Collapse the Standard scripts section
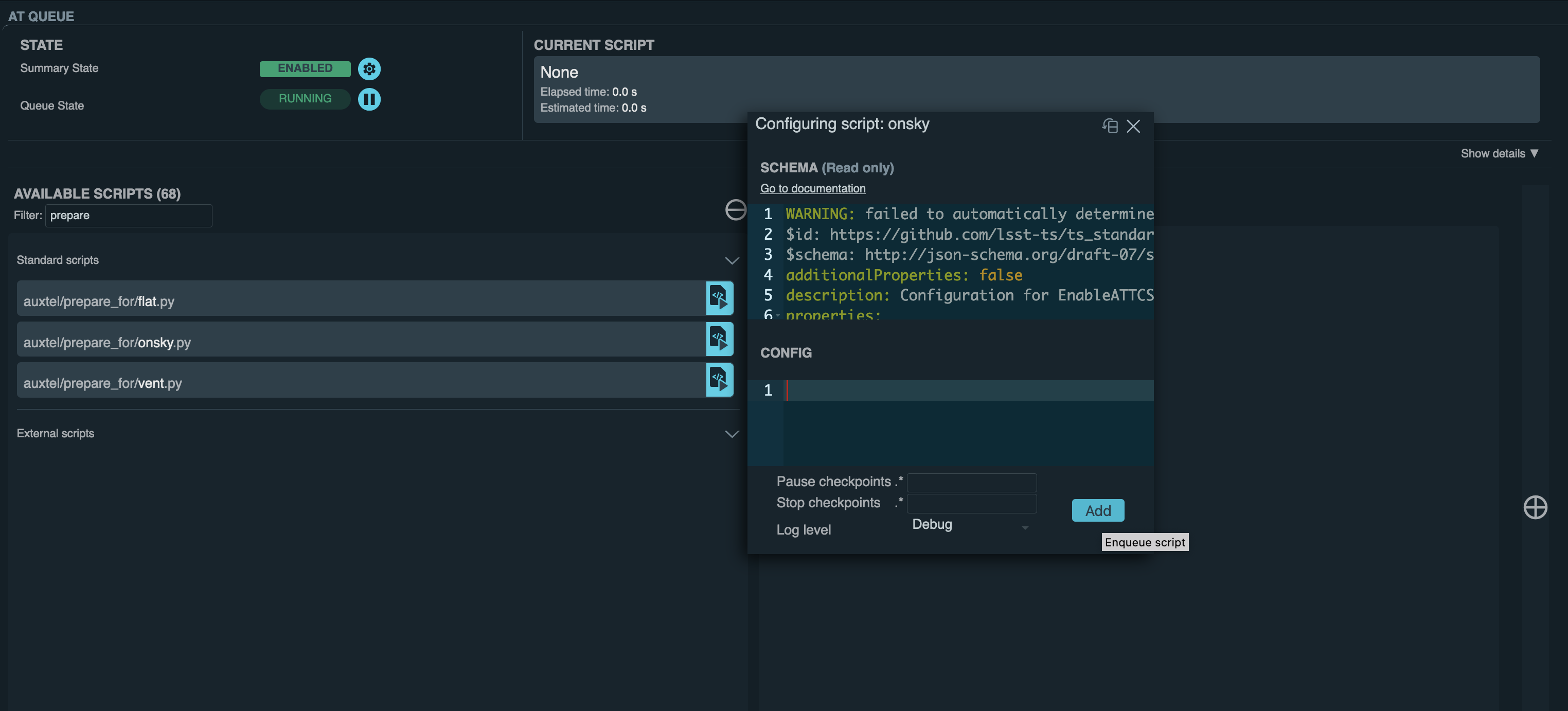The image size is (1568, 711). 732,260
